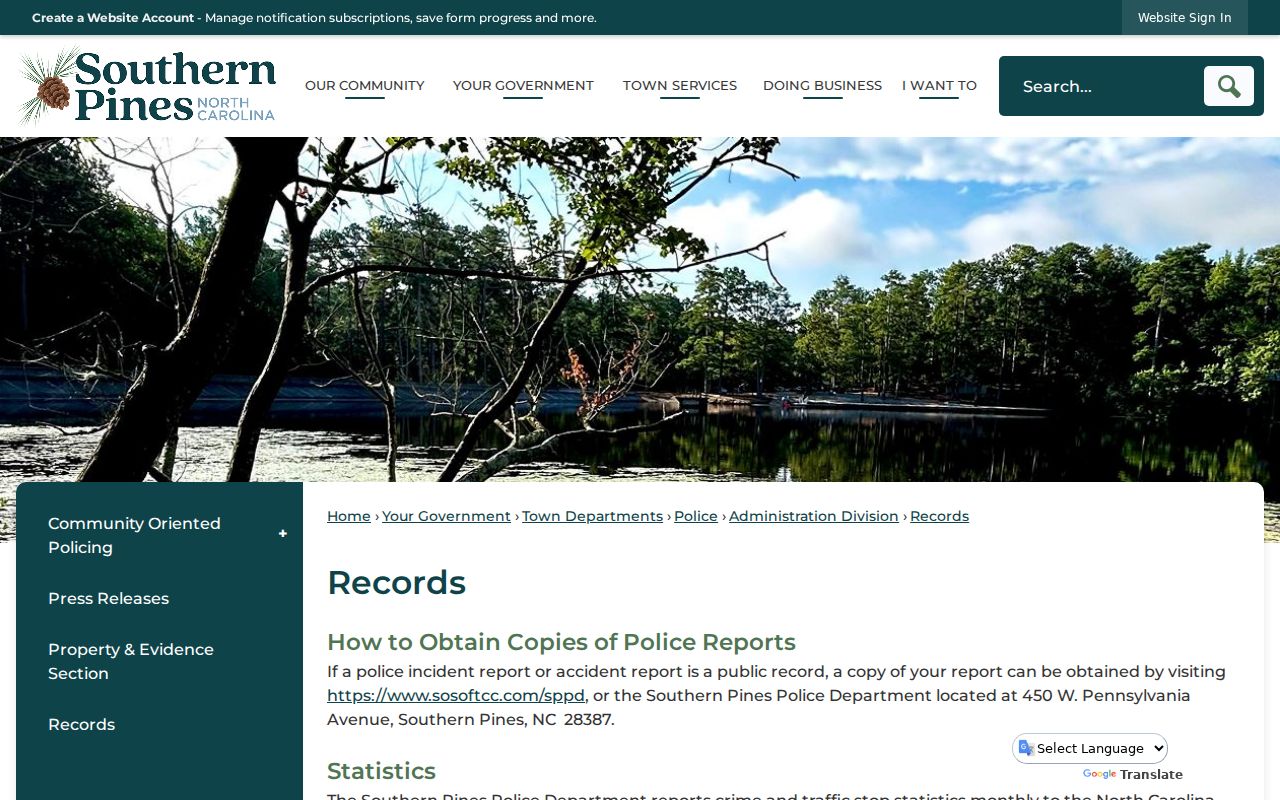The height and width of the screenshot is (800, 1280).
Task: Open Property & Evidence Section sidebar link
Action: click(131, 661)
